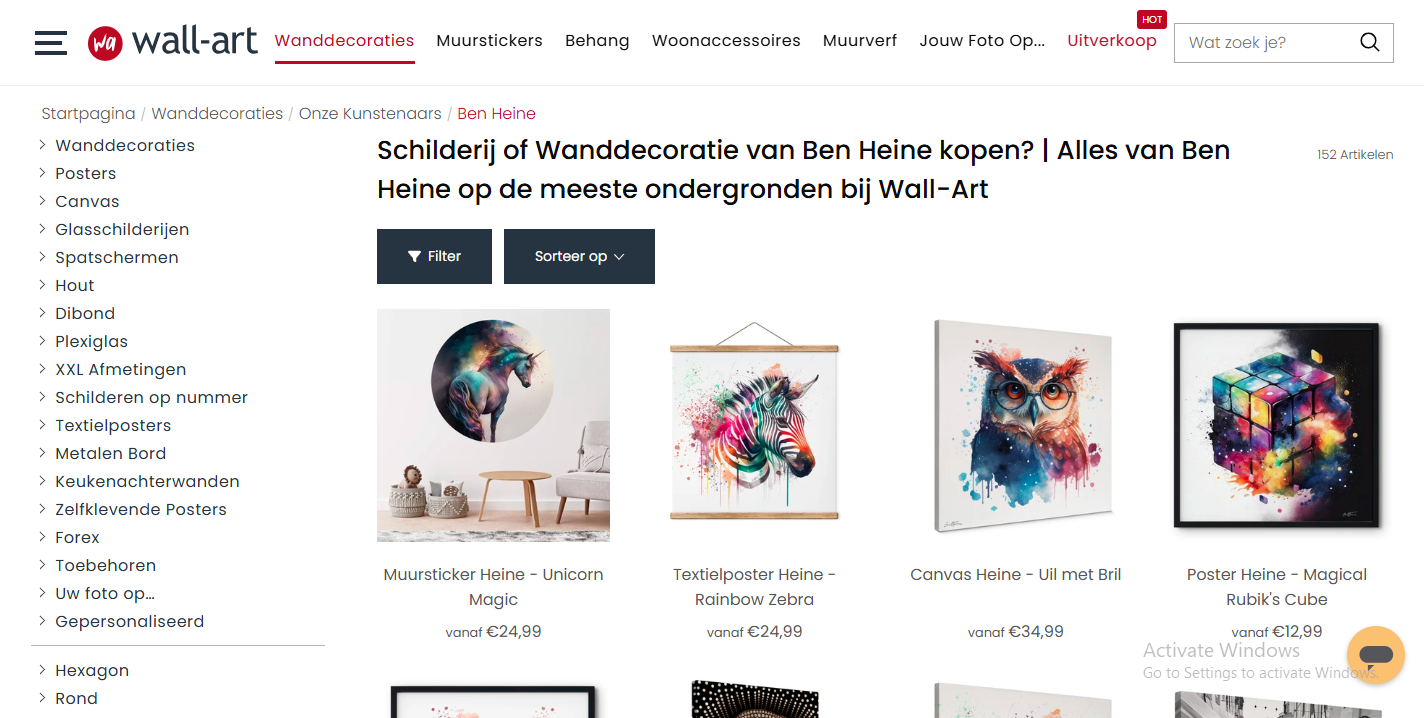The width and height of the screenshot is (1424, 718).
Task: Click the funnel icon in Filter button
Action: [414, 257]
